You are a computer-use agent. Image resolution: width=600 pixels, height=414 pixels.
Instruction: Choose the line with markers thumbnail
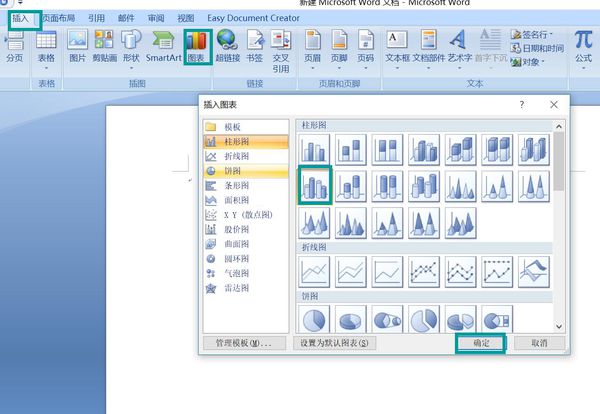[424, 272]
